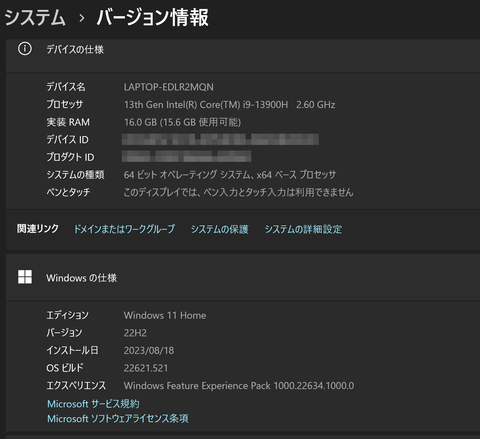Click the エクスペリエンス label
The height and width of the screenshot is (439, 480).
[76, 385]
